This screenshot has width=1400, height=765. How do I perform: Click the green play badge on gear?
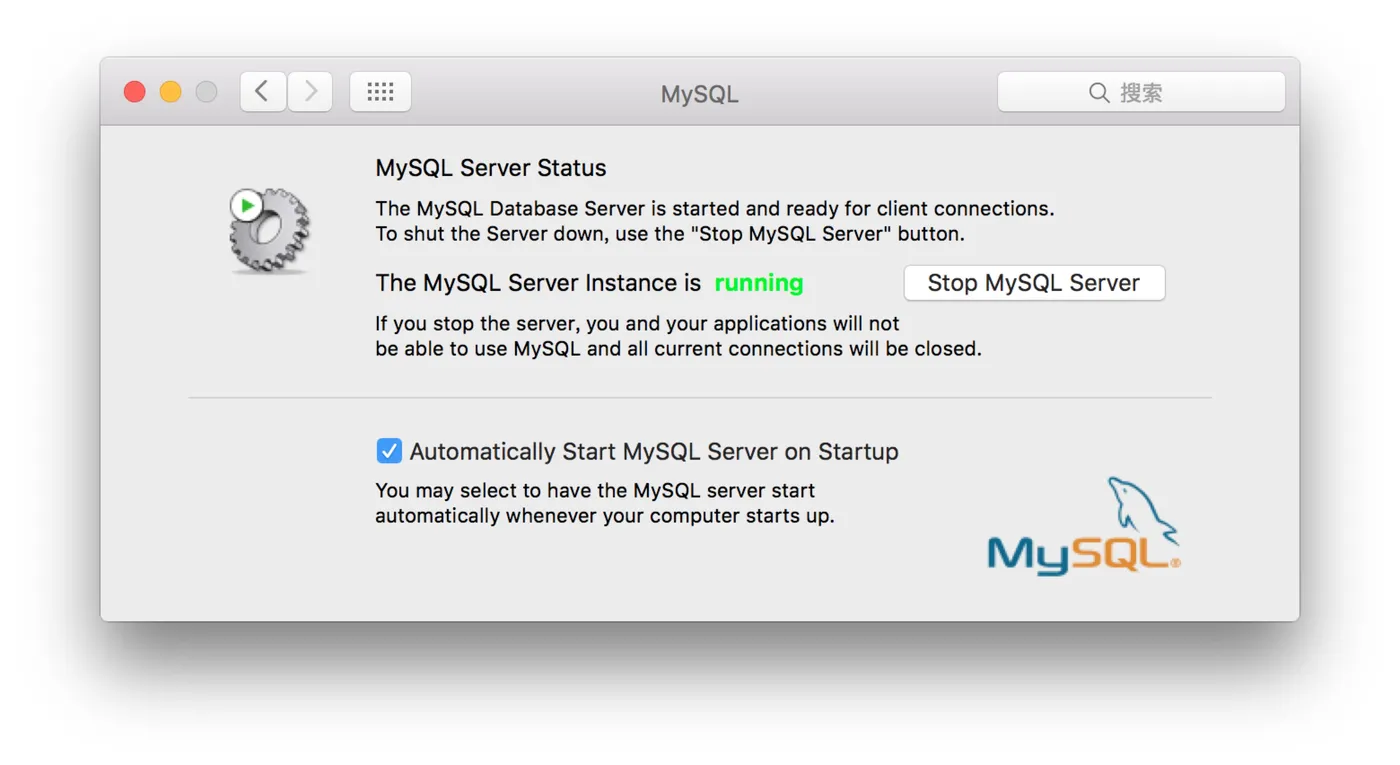[x=245, y=206]
